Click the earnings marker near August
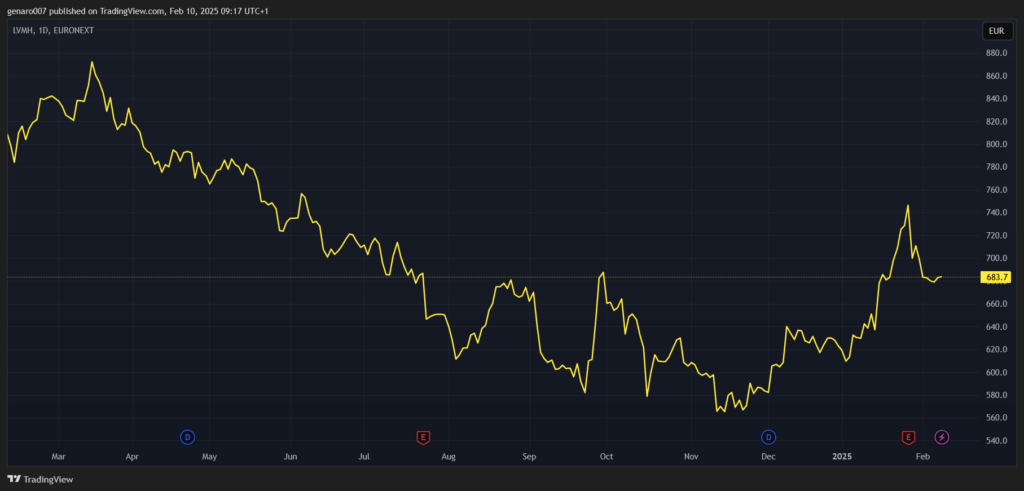 [x=423, y=437]
